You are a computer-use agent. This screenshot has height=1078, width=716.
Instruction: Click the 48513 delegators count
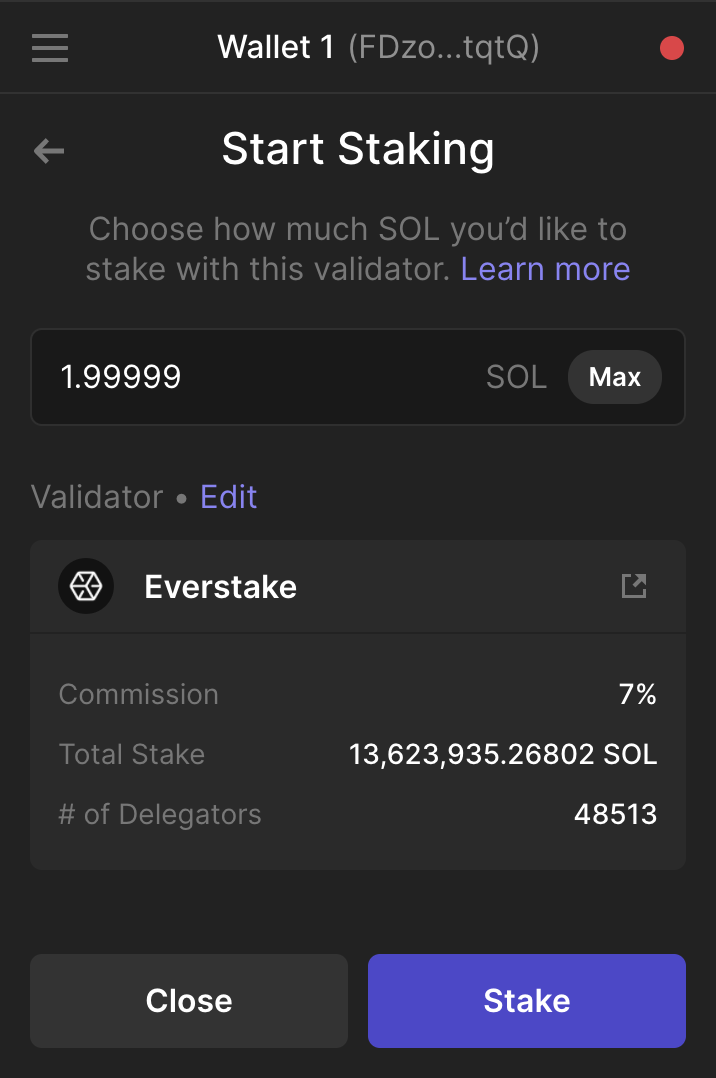click(615, 815)
